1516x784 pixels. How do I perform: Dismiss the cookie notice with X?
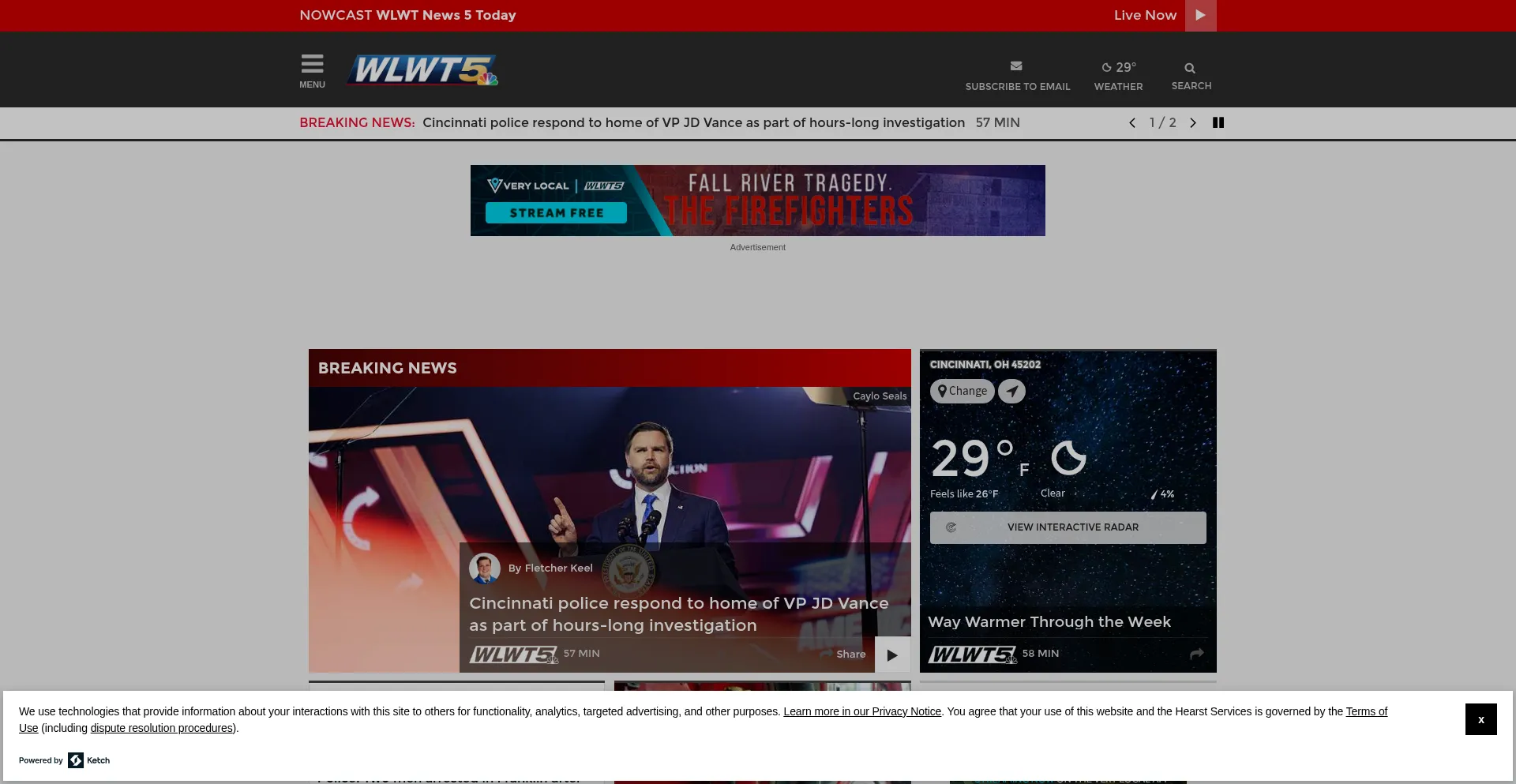[x=1480, y=719]
